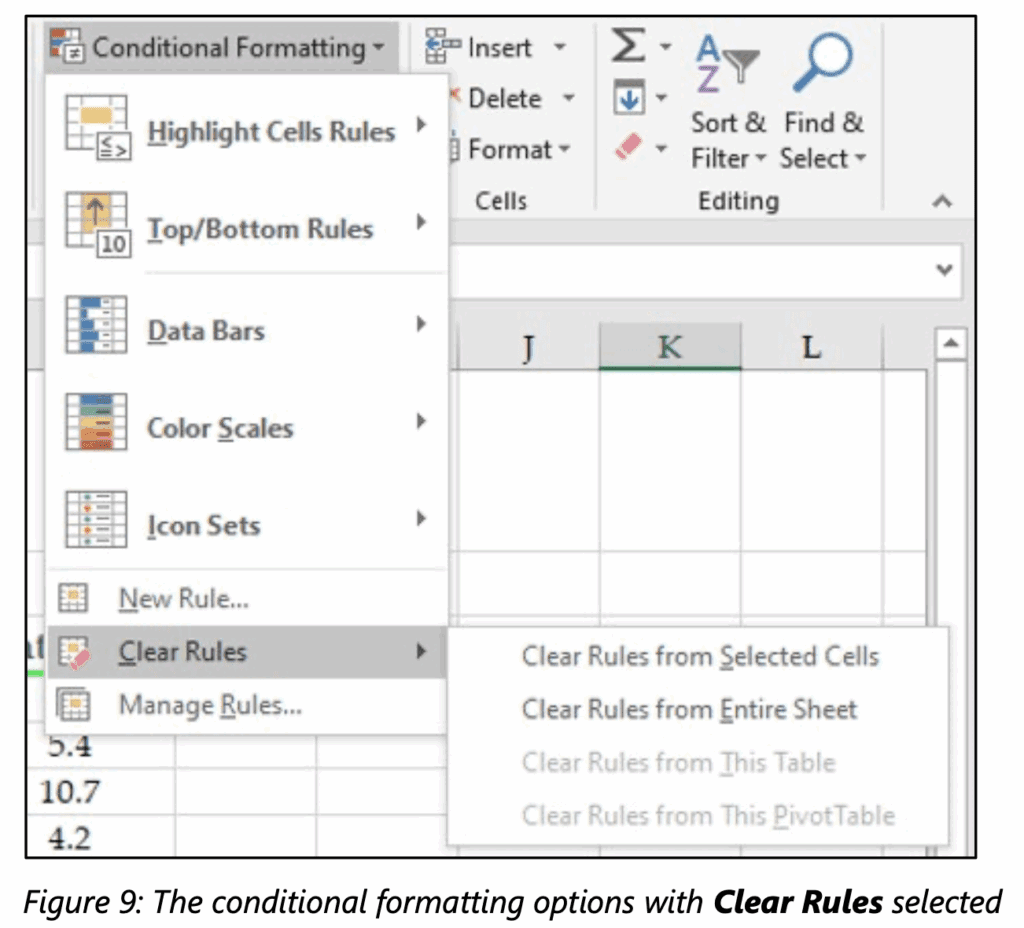The width and height of the screenshot is (1024, 928).
Task: Open Manage Rules dialog
Action: tap(207, 705)
